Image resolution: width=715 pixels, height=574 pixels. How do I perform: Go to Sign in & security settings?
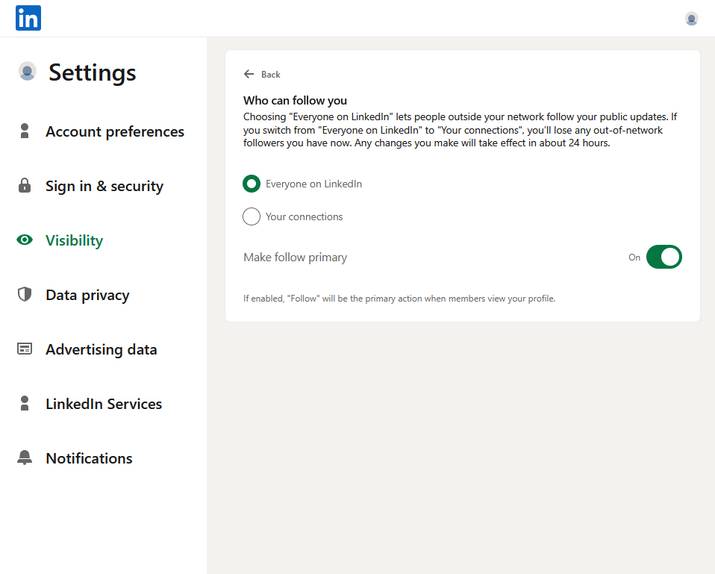coord(104,186)
